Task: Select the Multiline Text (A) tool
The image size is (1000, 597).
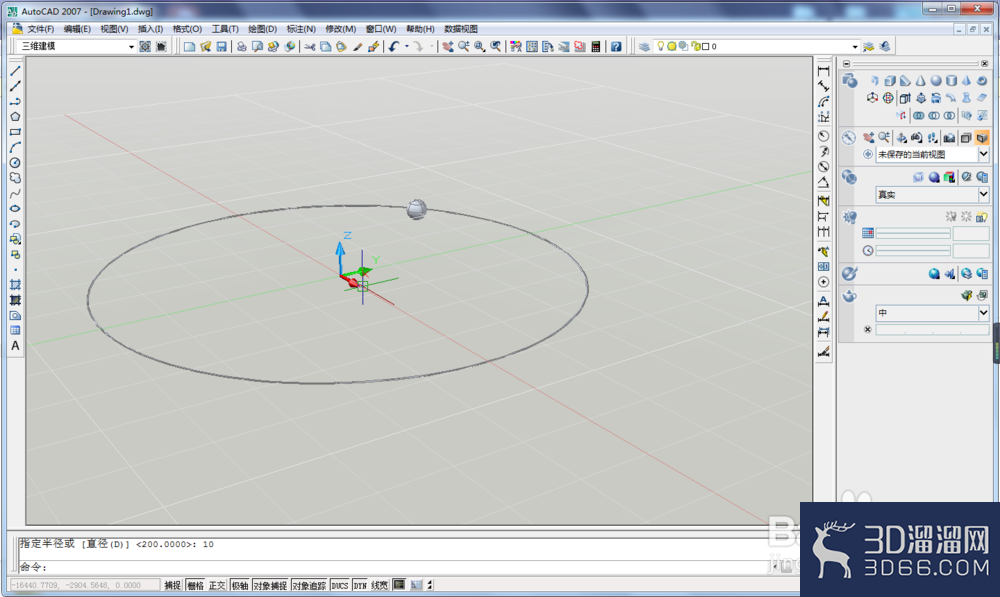Action: pyautogui.click(x=15, y=346)
